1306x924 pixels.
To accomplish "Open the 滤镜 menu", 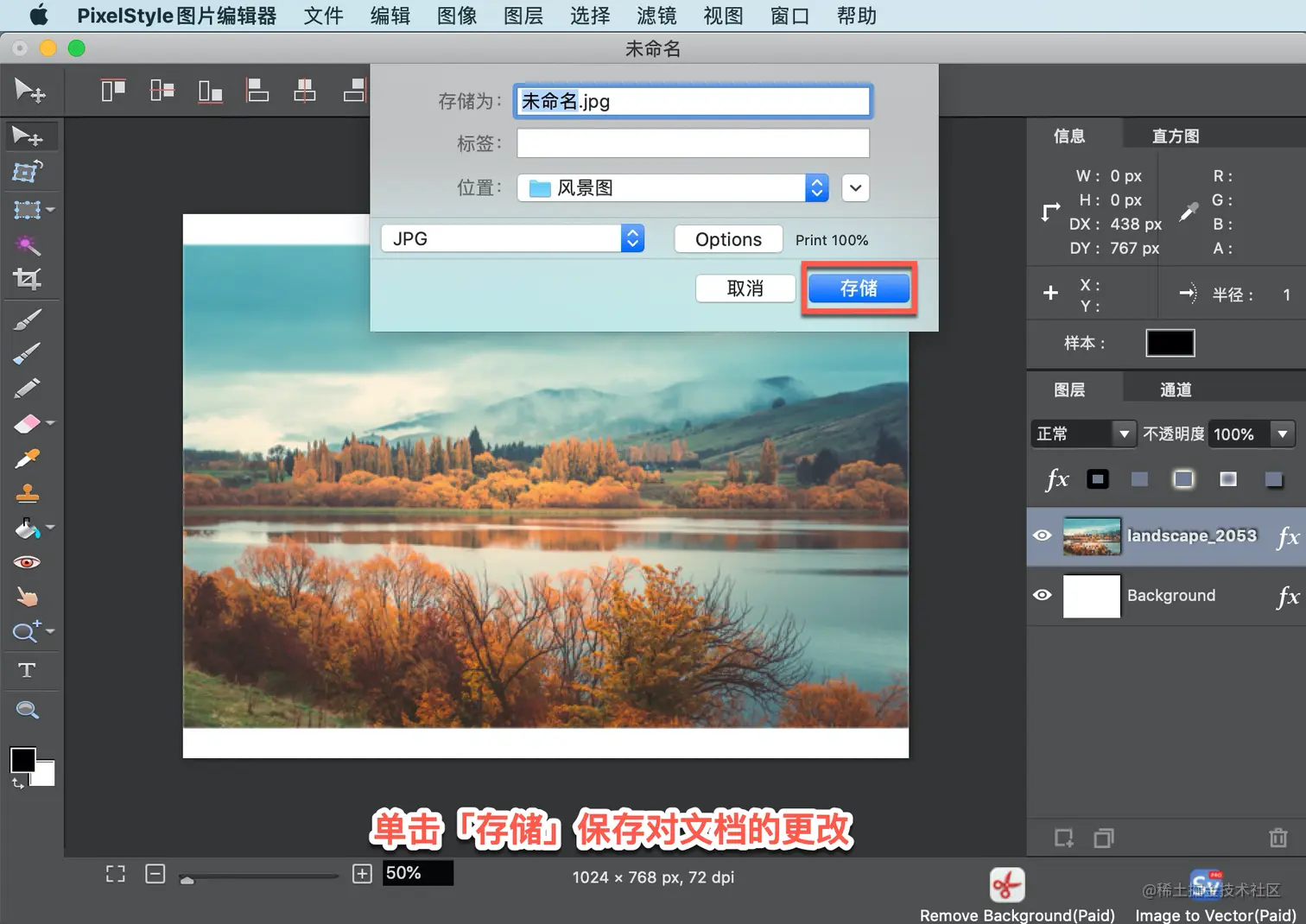I will point(656,16).
